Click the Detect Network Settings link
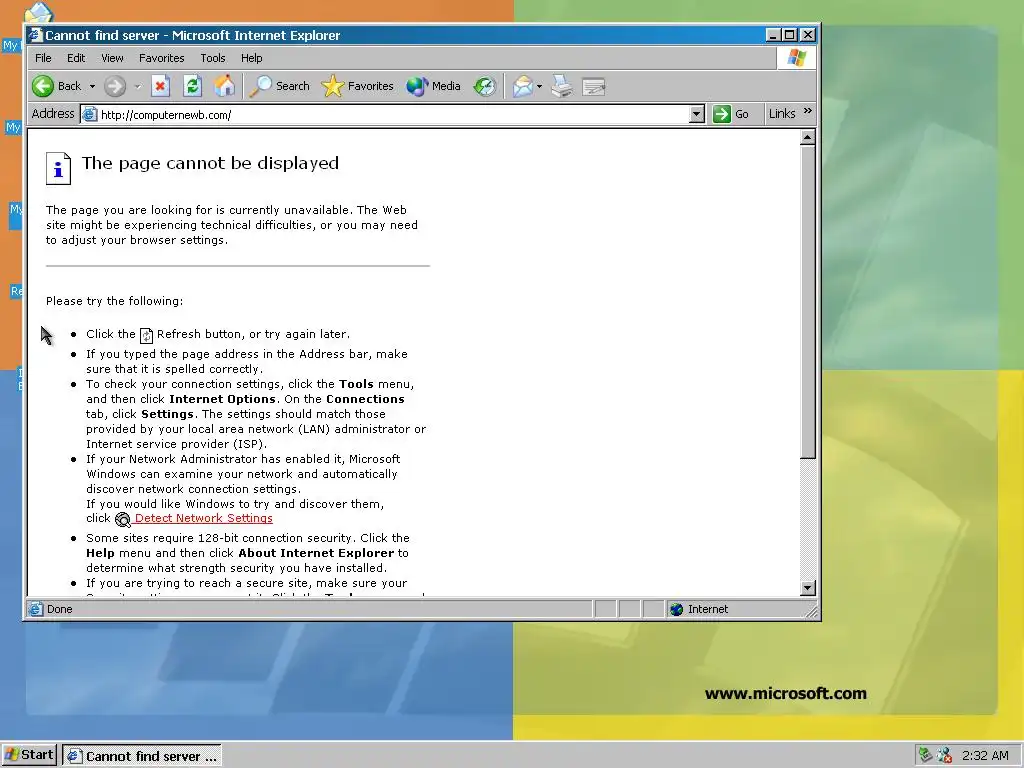Viewport: 1024px width, 768px height. (203, 519)
